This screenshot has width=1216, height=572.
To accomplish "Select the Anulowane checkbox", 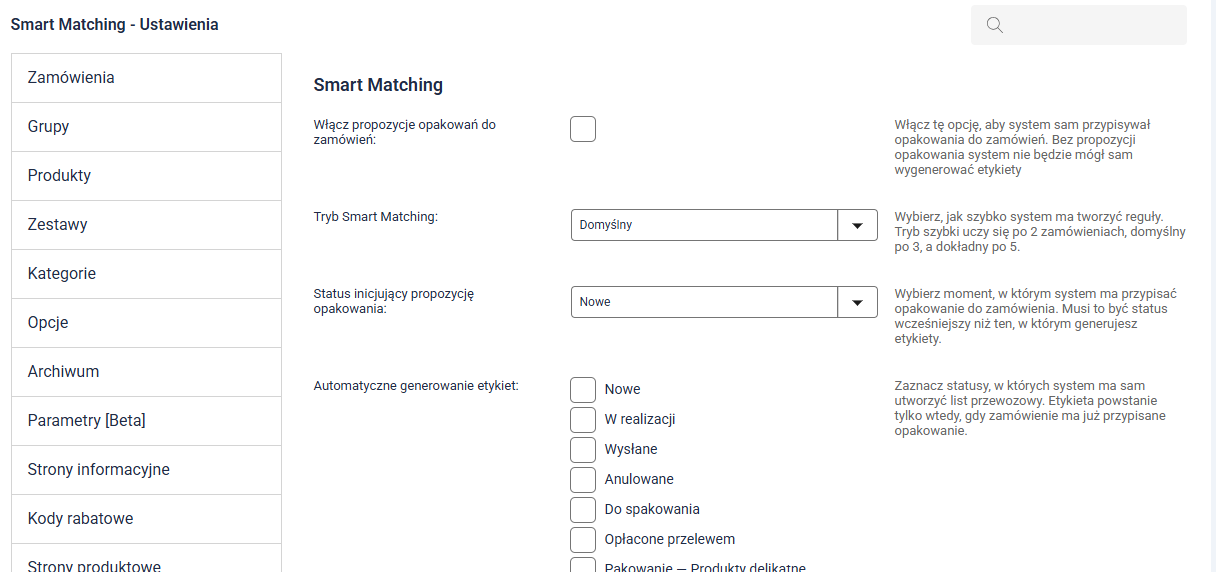I will [583, 479].
